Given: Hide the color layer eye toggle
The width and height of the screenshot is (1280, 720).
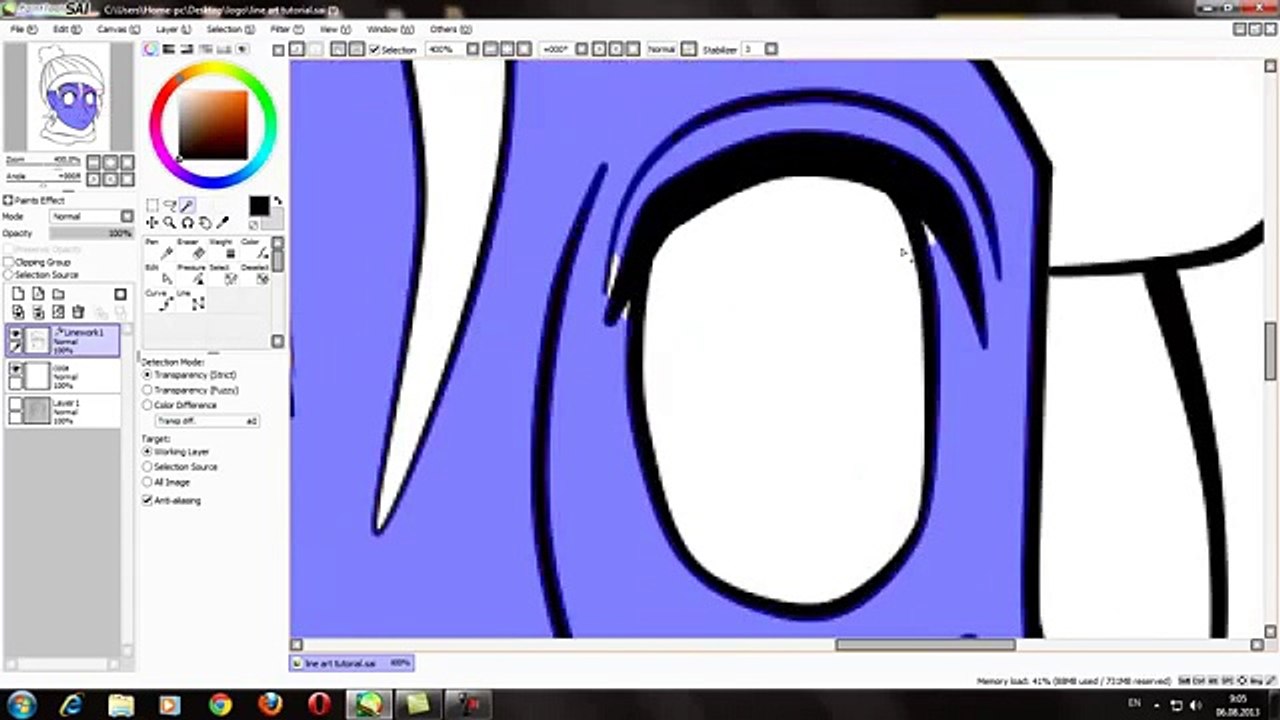Looking at the screenshot, I should pos(16,369).
